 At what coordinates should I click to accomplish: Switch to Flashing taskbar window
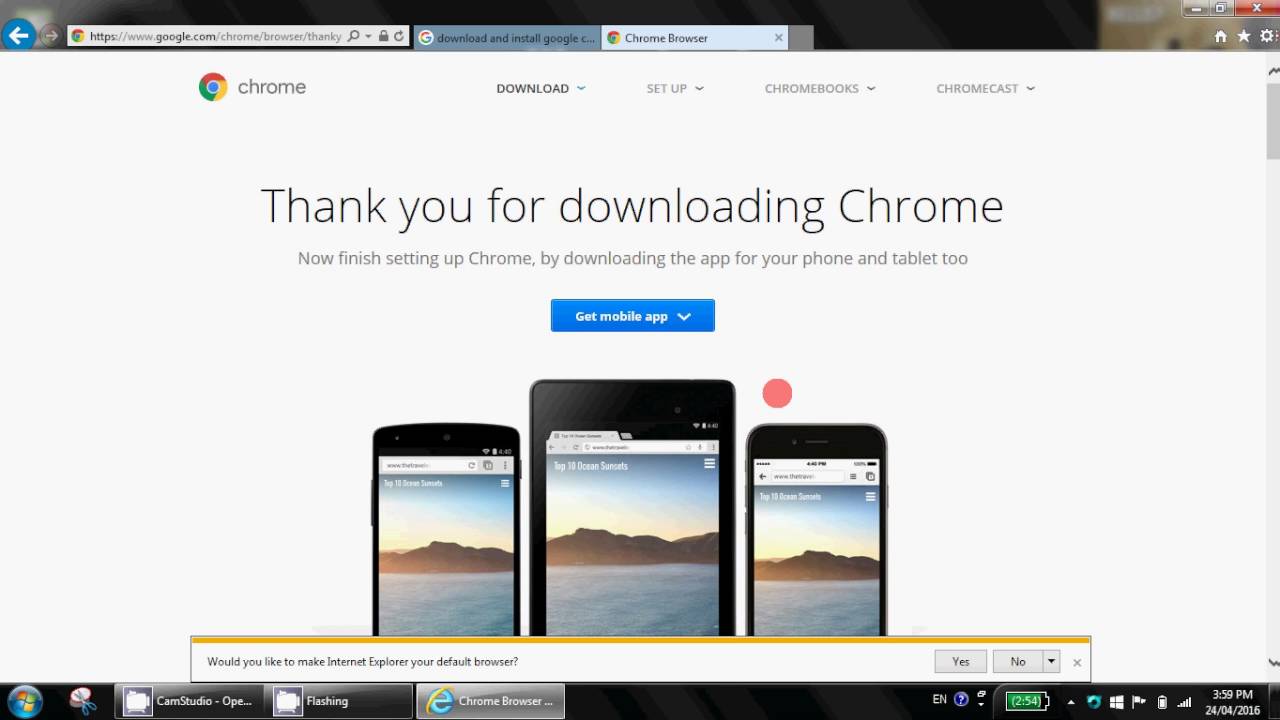click(x=340, y=701)
